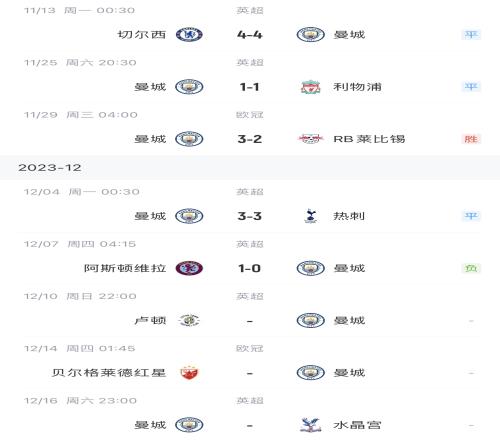Screen dimensions: 500x440
Task: Open team name 阿斯顿维拉
Action: point(125,268)
